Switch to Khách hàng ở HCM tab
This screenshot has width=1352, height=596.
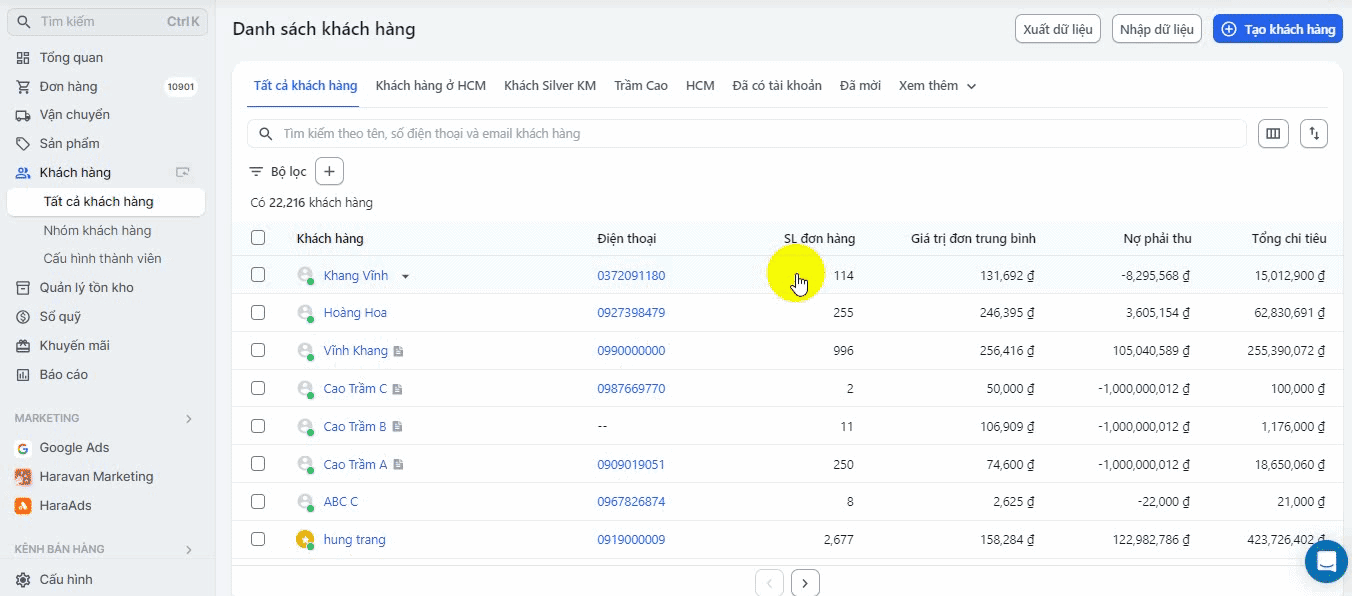tap(430, 86)
